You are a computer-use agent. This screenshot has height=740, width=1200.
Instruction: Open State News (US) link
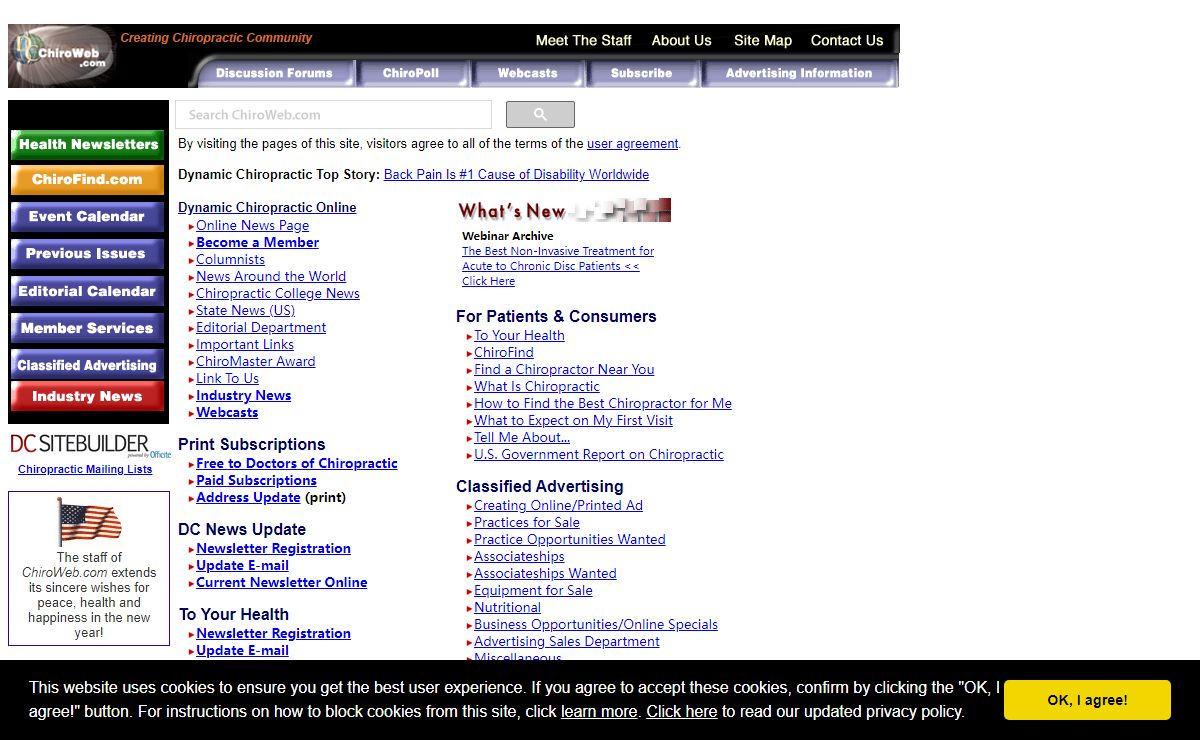[245, 311]
